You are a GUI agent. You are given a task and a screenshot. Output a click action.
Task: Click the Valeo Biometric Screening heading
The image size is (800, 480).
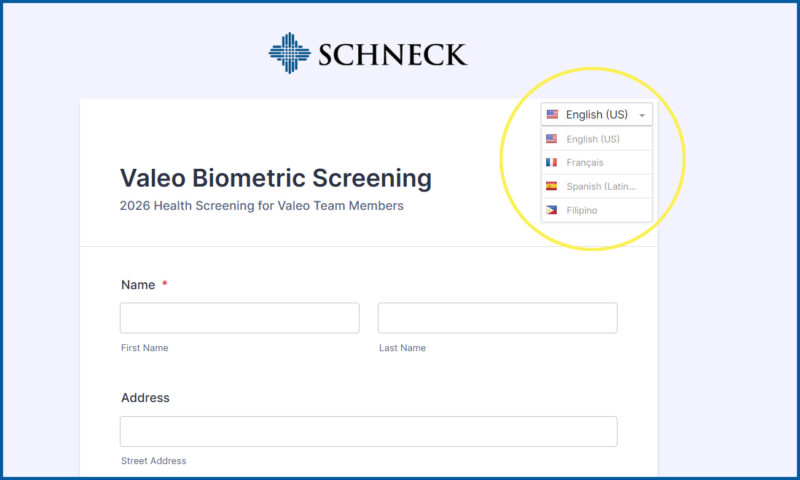click(x=276, y=178)
